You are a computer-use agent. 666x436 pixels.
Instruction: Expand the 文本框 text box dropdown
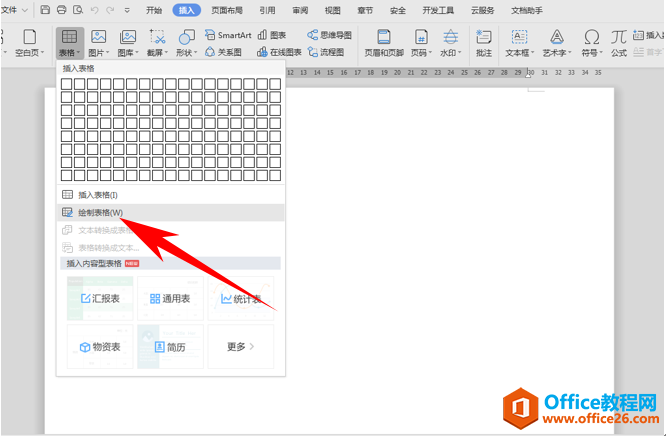519,53
